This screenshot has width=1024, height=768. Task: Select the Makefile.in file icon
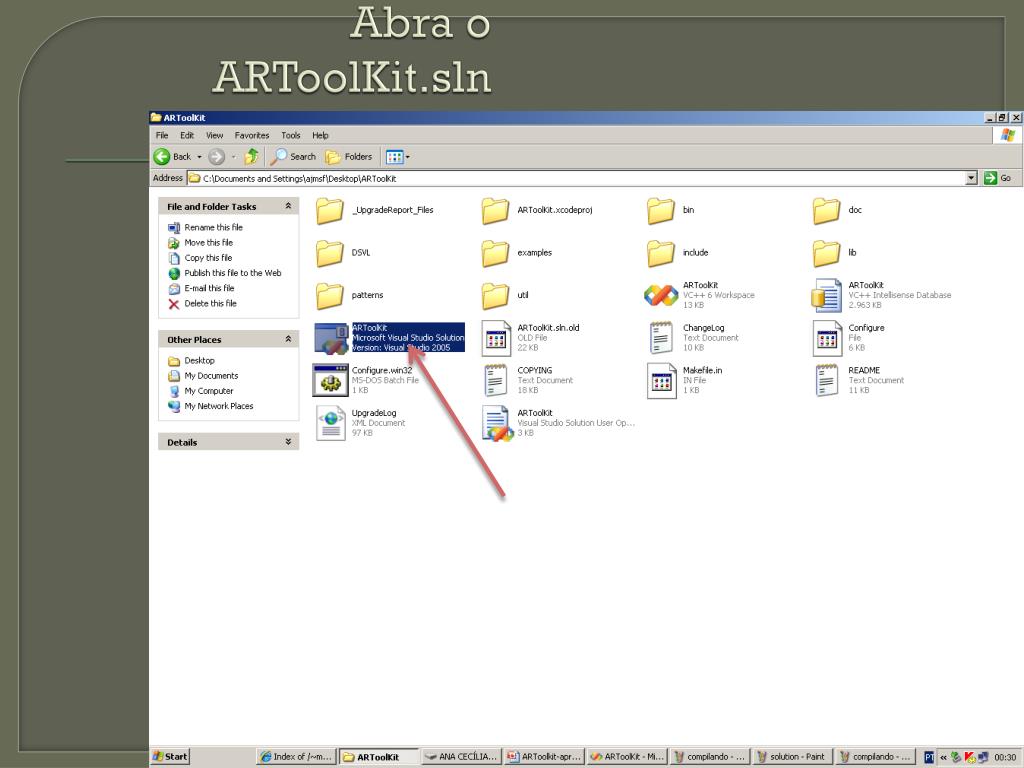pyautogui.click(x=662, y=380)
